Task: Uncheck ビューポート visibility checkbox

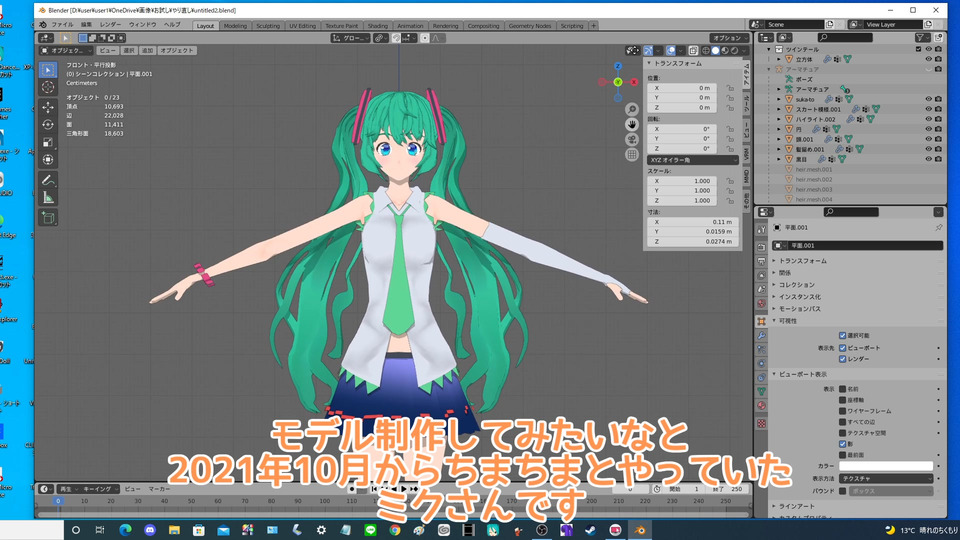Action: [842, 348]
